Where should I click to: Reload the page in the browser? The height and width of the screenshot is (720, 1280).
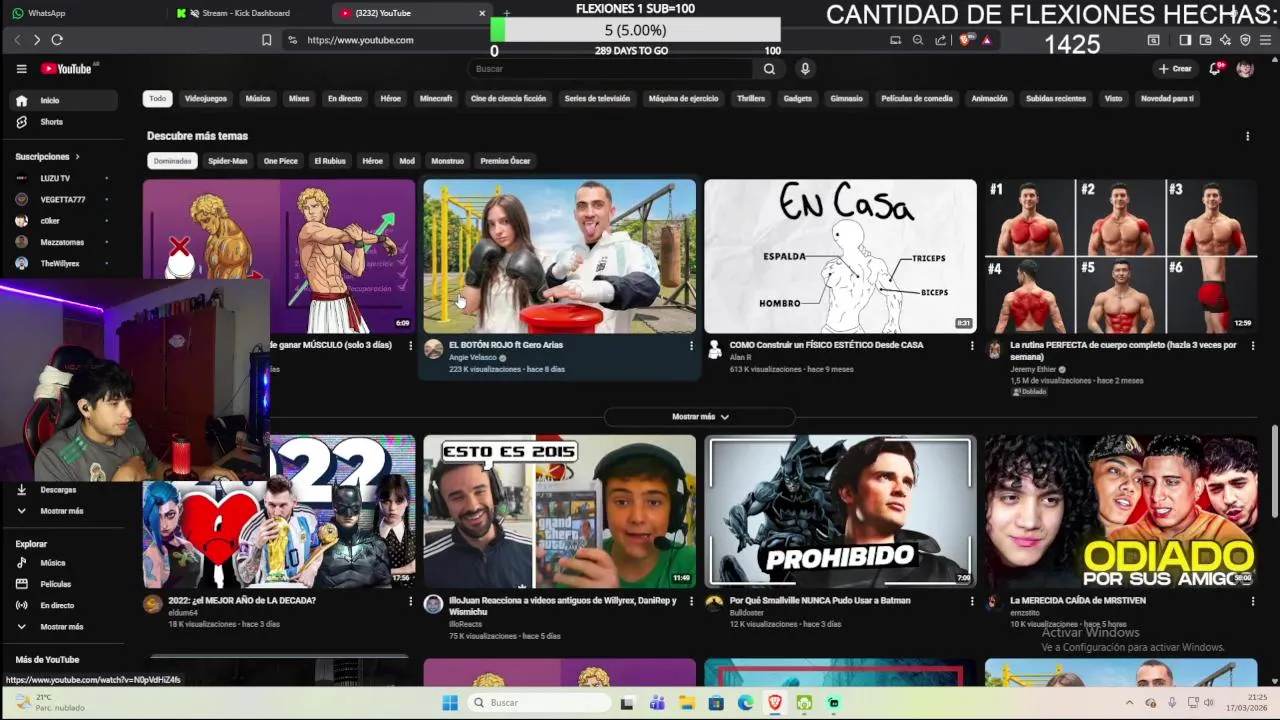[x=57, y=40]
